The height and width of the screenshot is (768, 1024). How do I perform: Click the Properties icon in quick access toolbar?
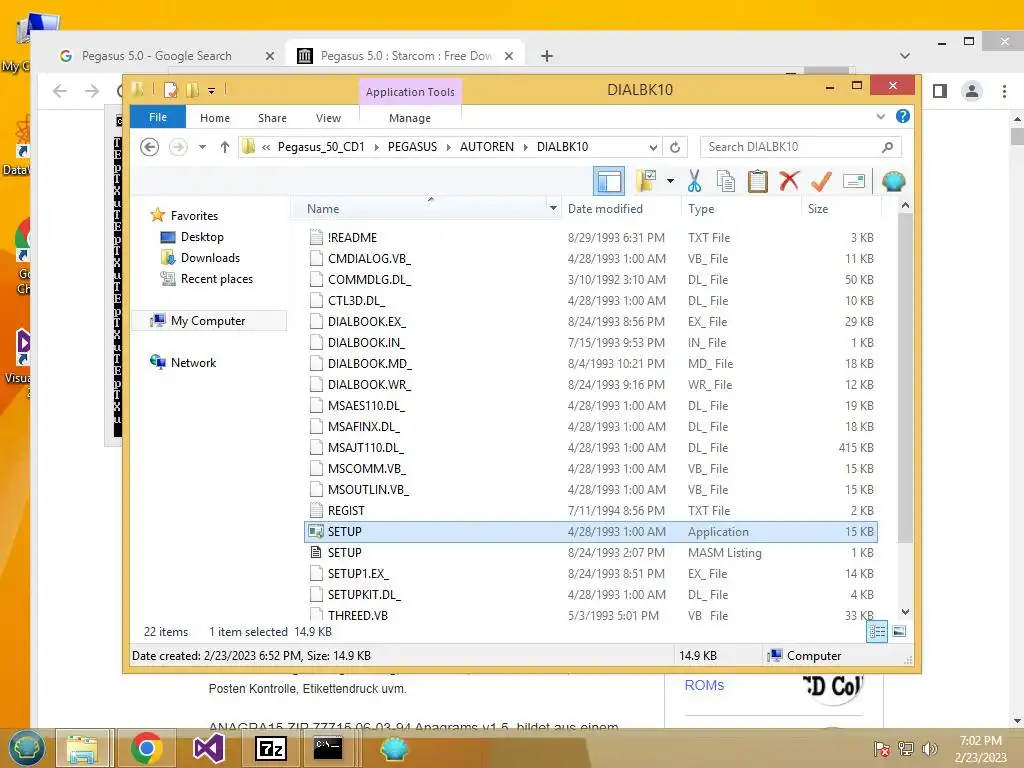click(x=171, y=90)
